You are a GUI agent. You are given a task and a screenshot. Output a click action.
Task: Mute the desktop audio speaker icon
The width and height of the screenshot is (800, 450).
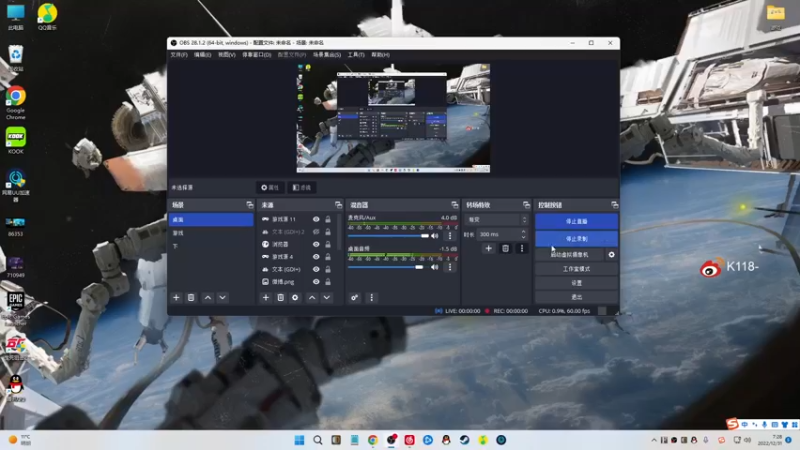click(x=435, y=267)
